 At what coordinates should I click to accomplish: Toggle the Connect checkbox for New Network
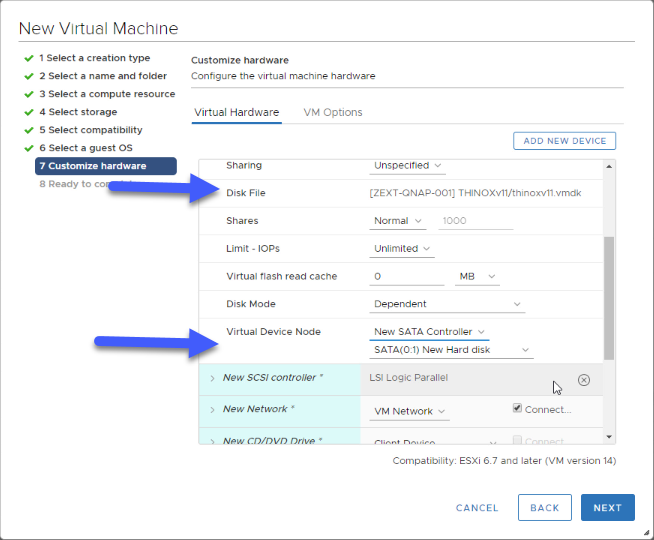pos(517,408)
